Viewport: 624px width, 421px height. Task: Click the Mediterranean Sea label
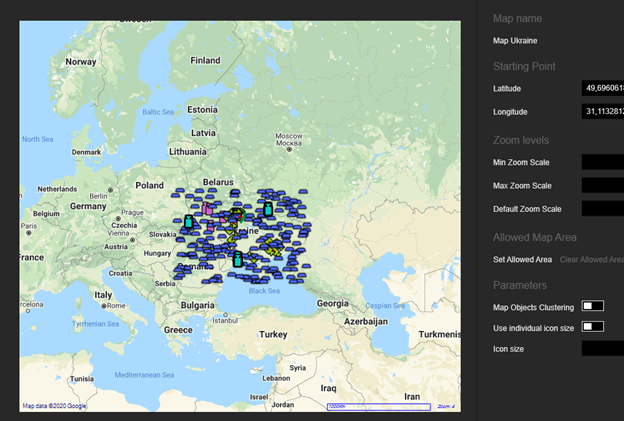pos(144,375)
